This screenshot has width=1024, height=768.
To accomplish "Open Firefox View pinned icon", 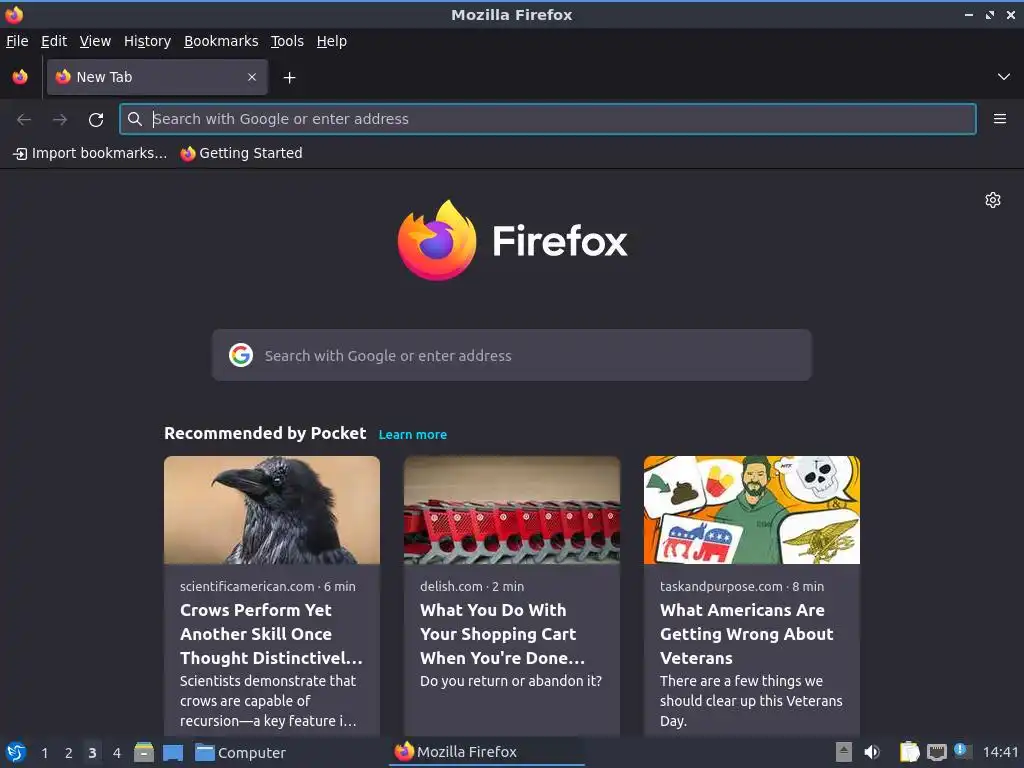I will click(x=20, y=77).
